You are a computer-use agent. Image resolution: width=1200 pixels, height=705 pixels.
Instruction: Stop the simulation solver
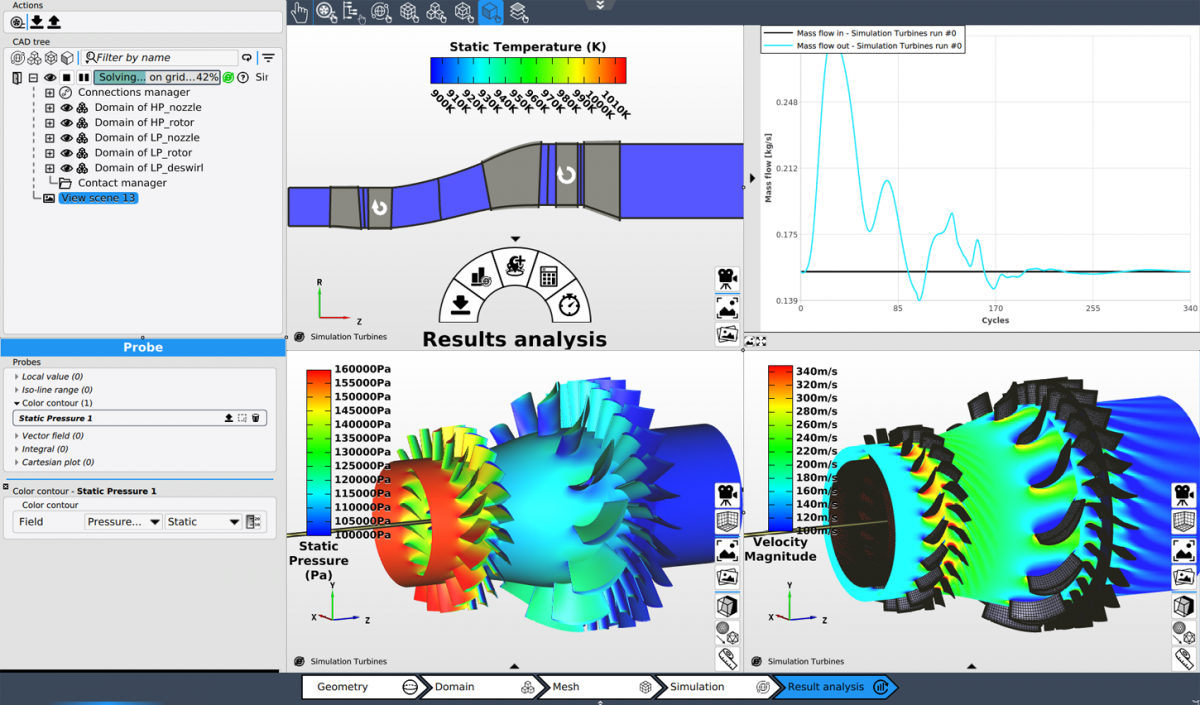tap(67, 77)
